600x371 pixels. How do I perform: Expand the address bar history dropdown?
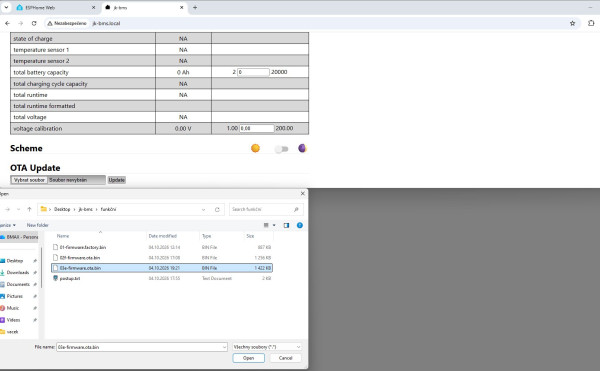pos(204,210)
